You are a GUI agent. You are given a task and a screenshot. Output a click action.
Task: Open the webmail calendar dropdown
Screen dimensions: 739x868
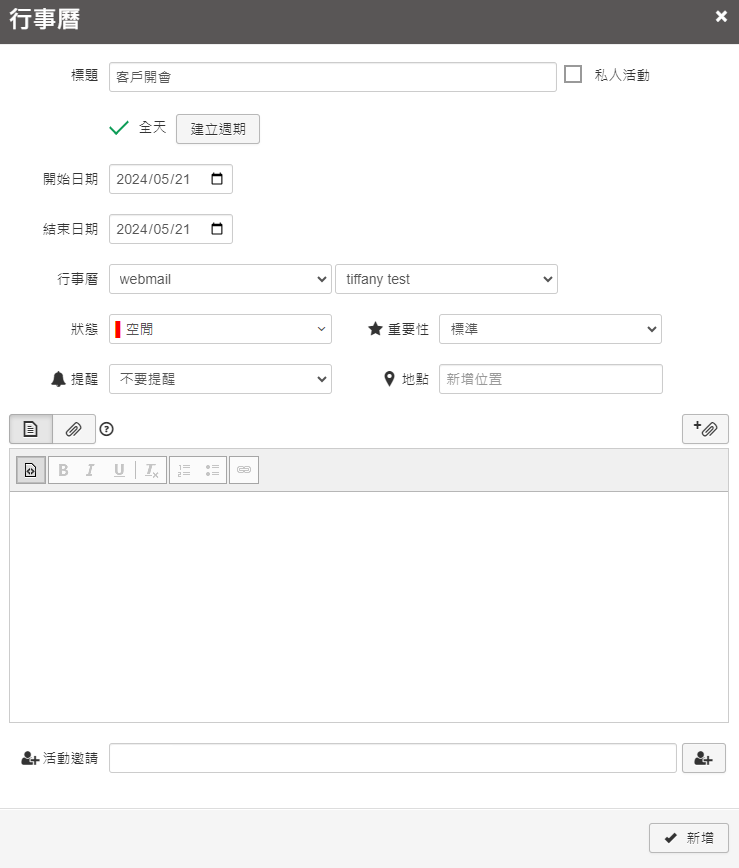point(220,279)
